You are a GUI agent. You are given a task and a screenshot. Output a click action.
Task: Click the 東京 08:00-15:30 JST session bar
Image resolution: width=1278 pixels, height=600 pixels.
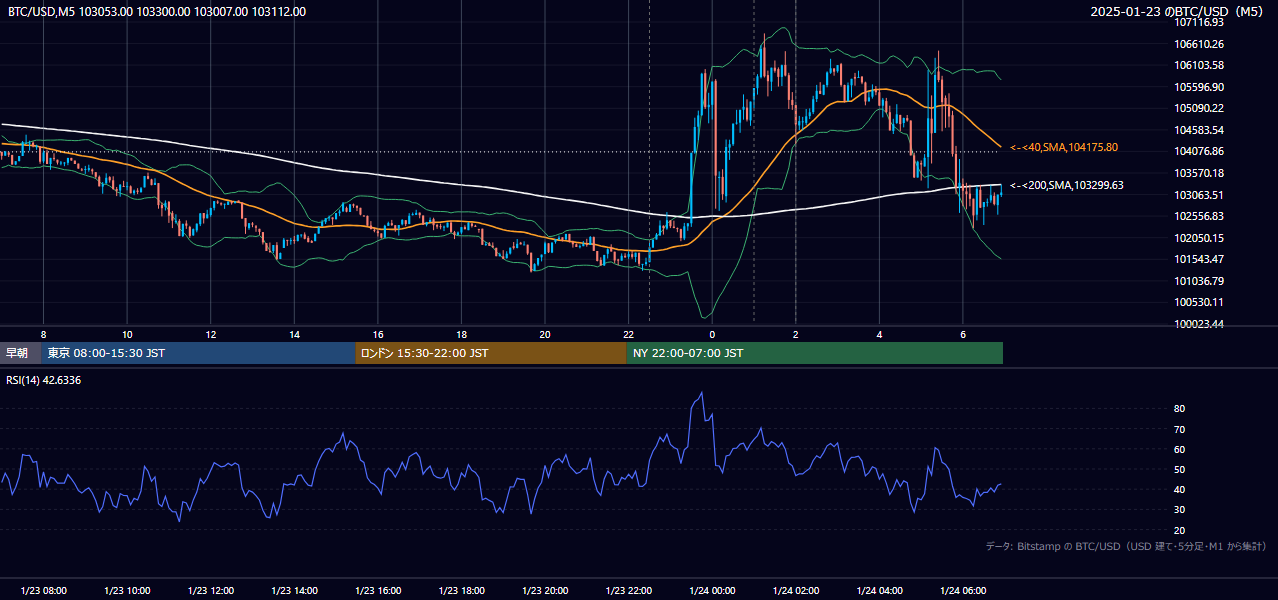(198, 353)
